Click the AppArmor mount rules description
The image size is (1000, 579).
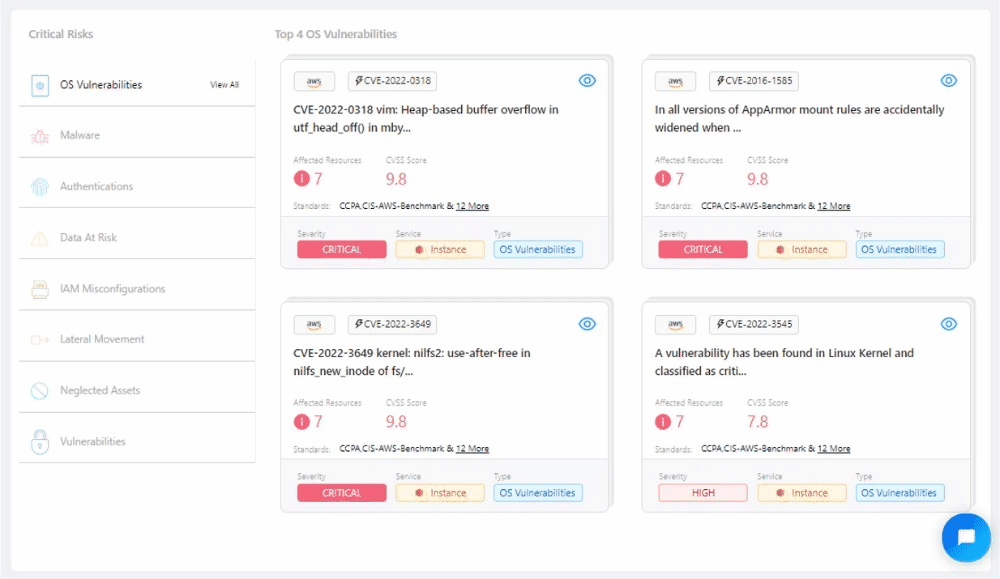[x=799, y=119]
